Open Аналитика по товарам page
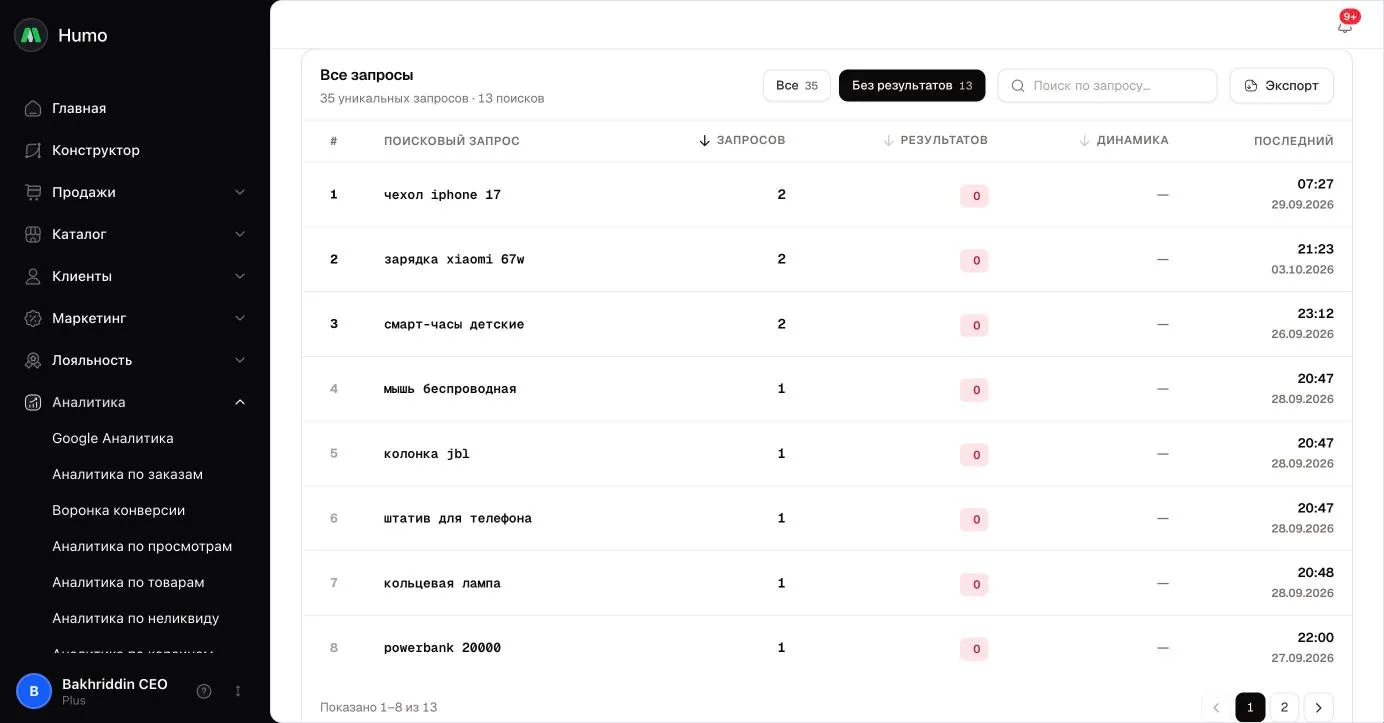The height and width of the screenshot is (723, 1384). point(128,582)
